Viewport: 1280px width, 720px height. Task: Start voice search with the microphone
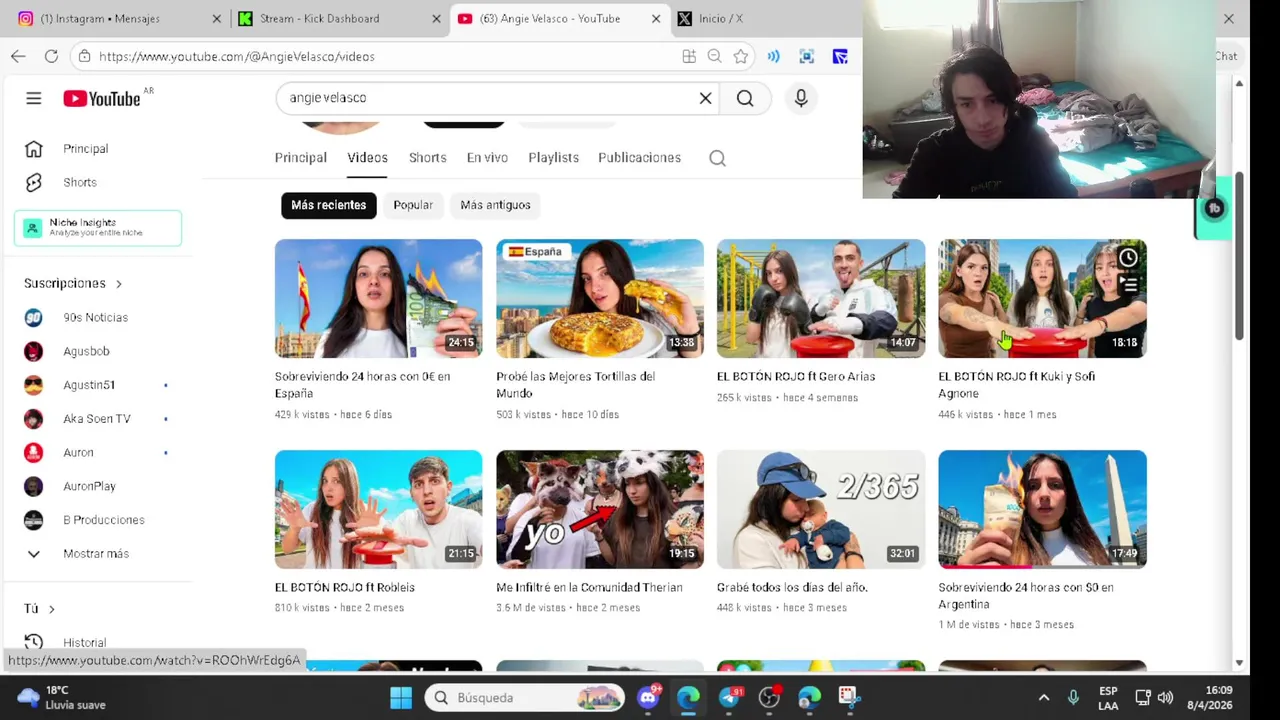[801, 98]
